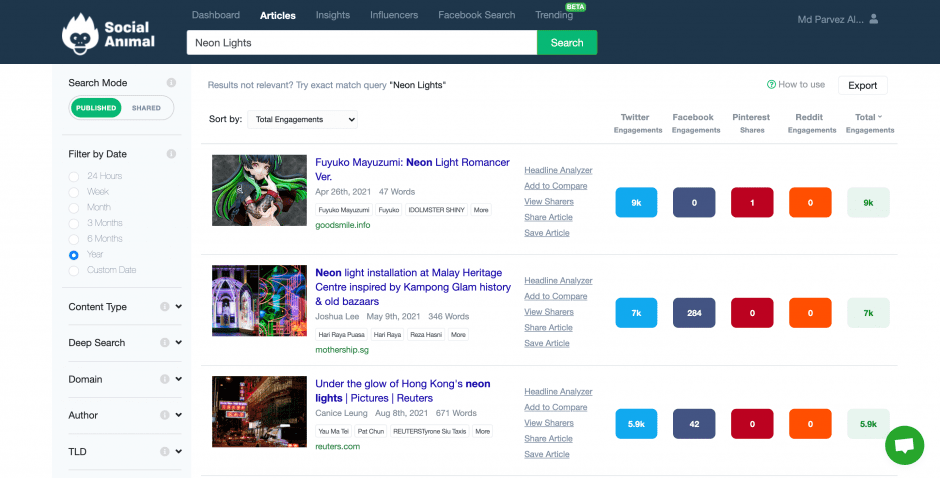Expand the TLD filter
Viewport: 940px width, 478px height.
coord(179,452)
